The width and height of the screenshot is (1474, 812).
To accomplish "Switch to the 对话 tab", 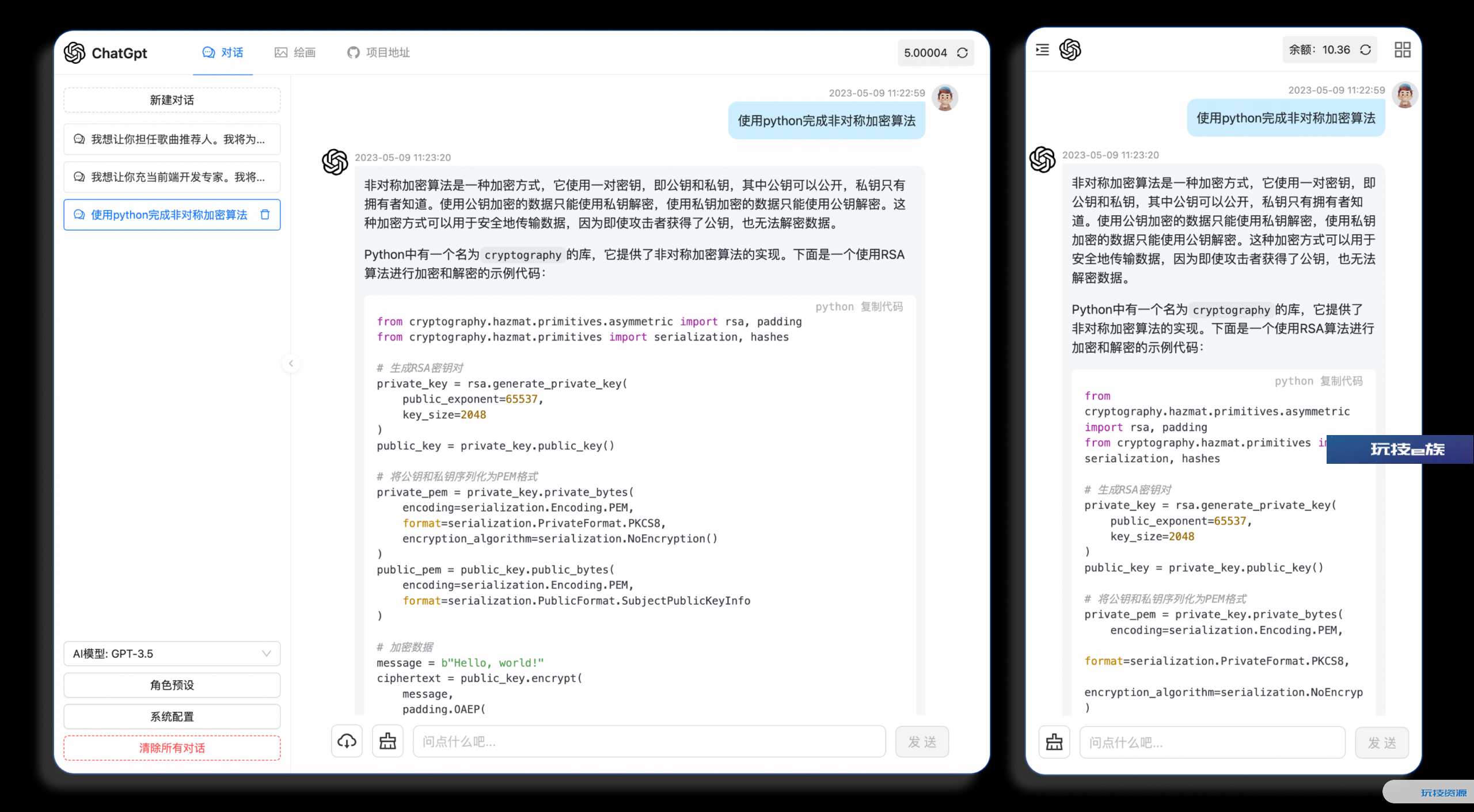I will tap(223, 53).
